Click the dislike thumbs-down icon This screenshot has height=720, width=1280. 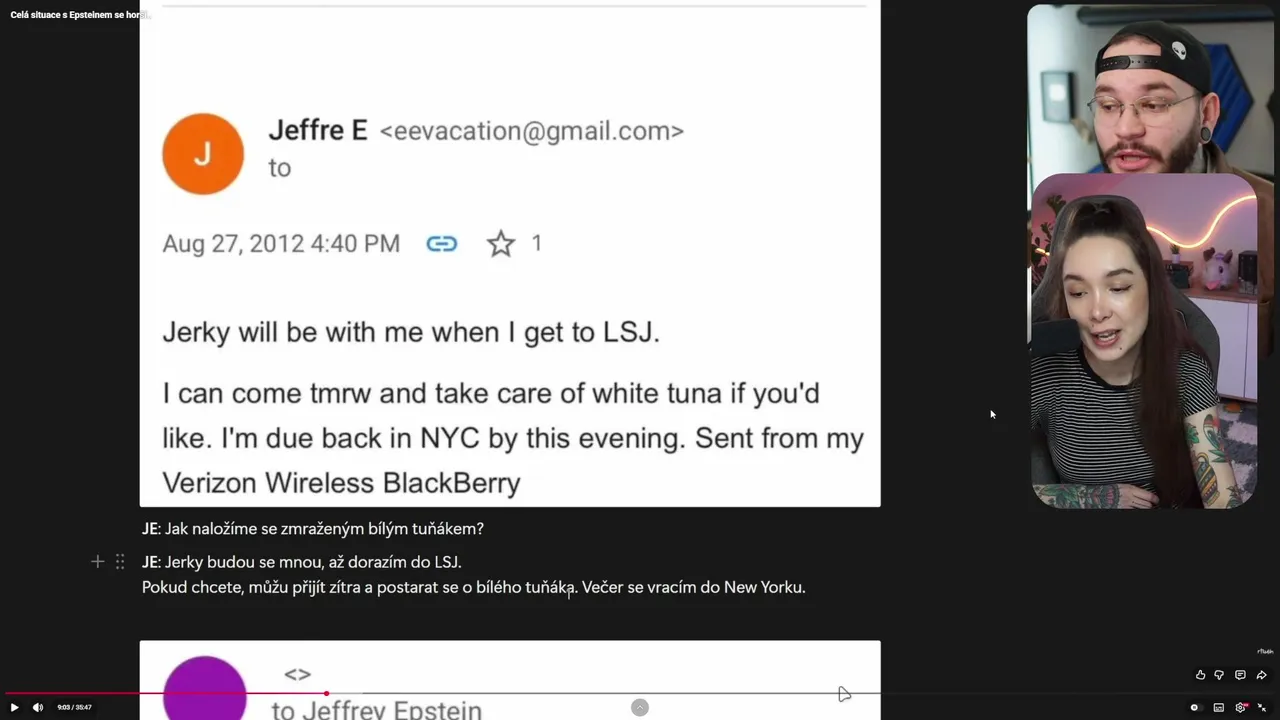coord(1219,675)
